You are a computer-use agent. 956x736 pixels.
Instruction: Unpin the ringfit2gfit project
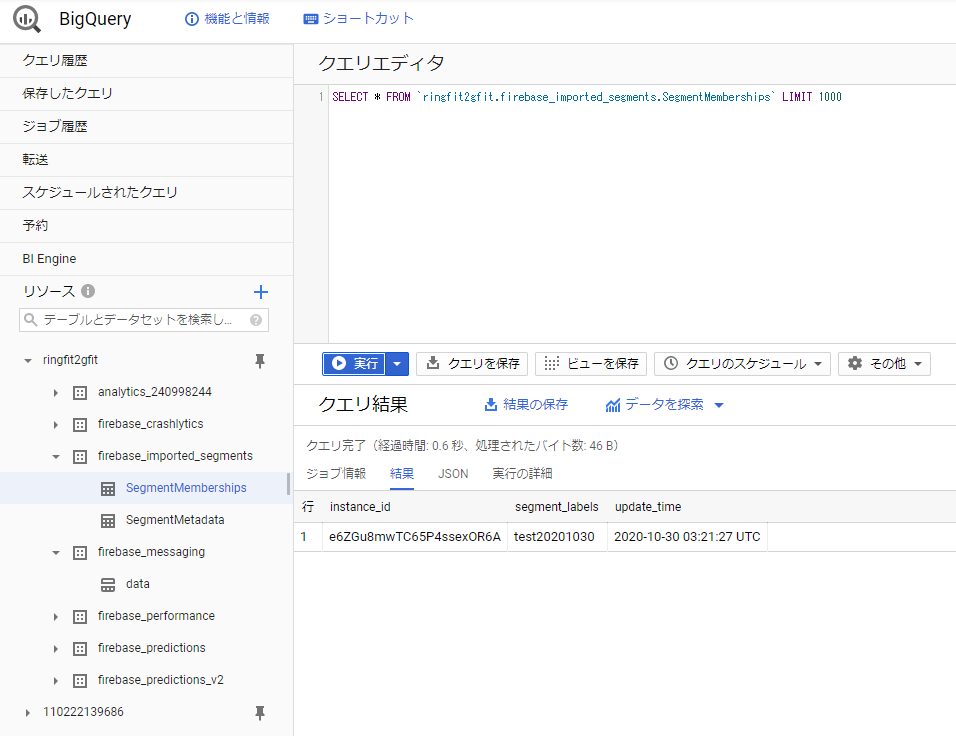(260, 361)
